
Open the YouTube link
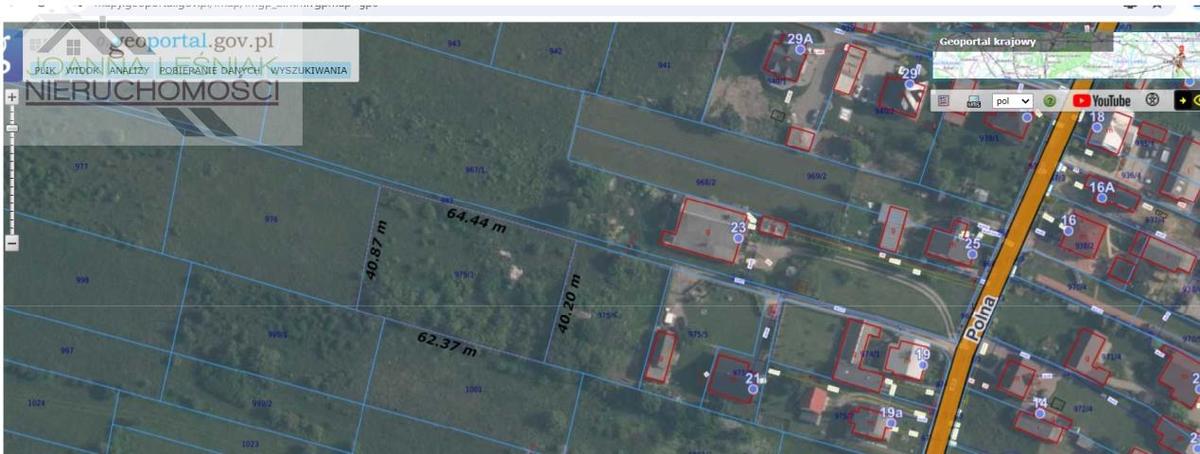coord(1102,101)
